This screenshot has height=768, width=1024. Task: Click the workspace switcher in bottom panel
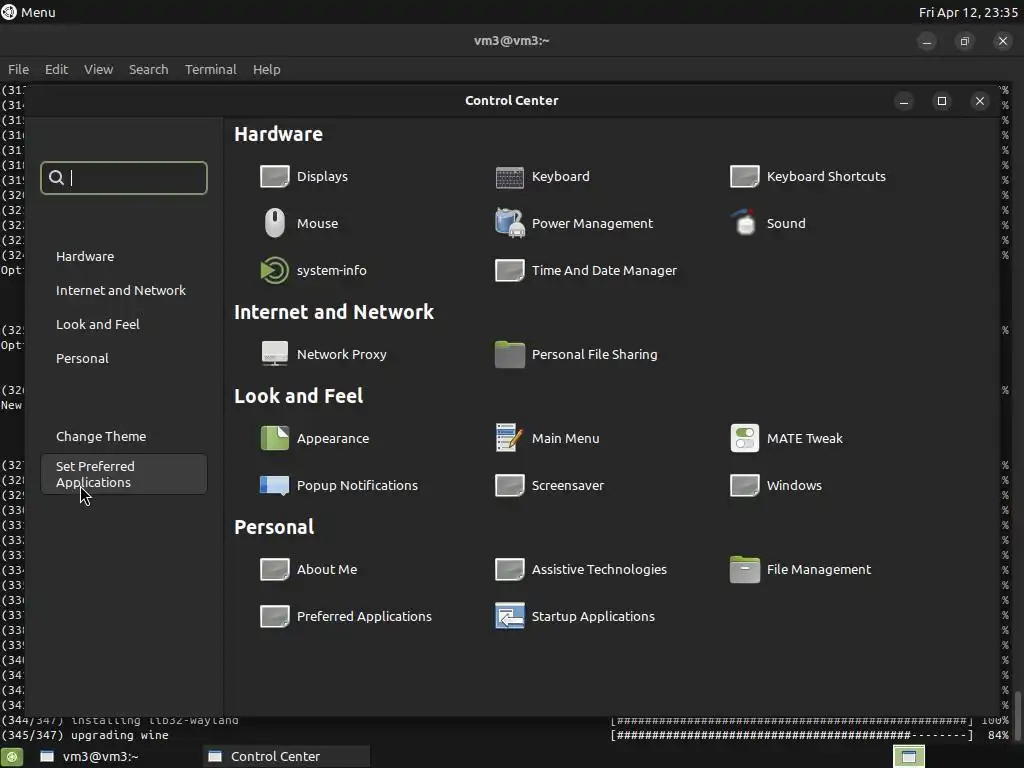coord(908,756)
